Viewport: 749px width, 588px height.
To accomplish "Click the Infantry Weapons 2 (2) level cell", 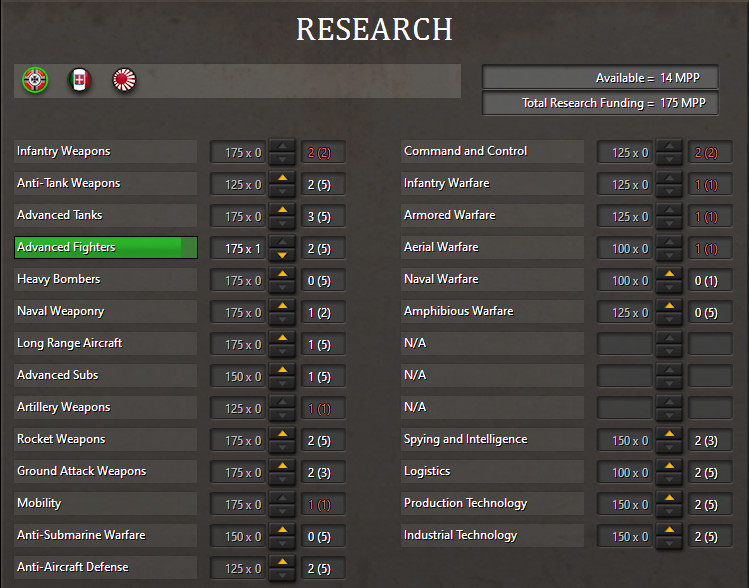I will click(323, 152).
